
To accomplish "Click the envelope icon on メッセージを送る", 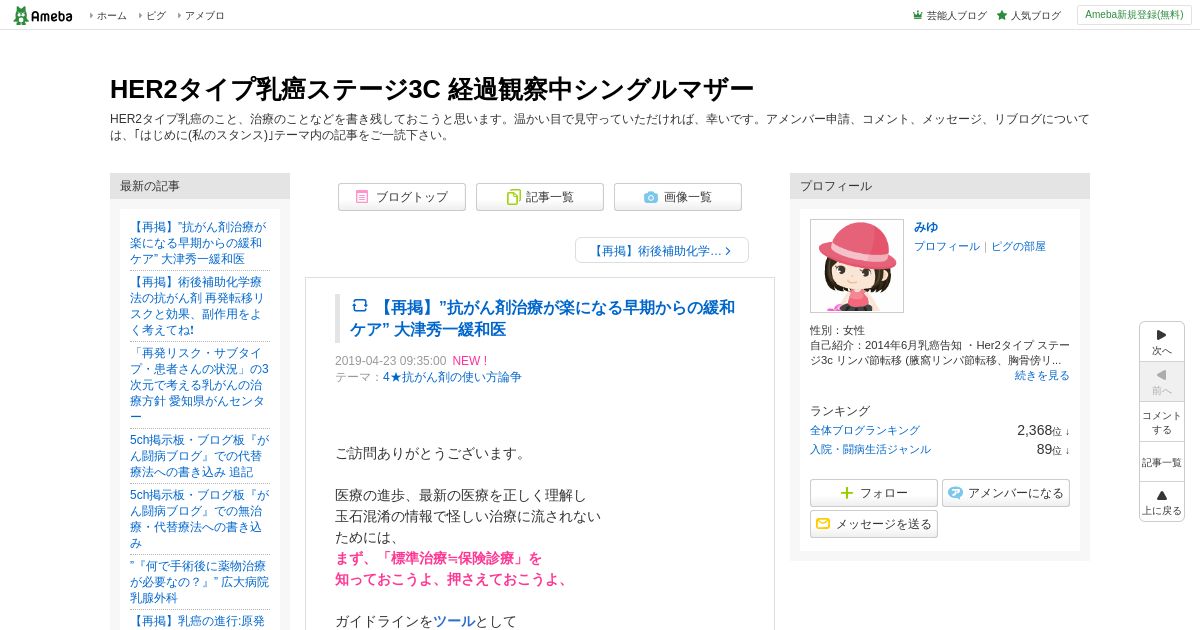I will (x=823, y=524).
